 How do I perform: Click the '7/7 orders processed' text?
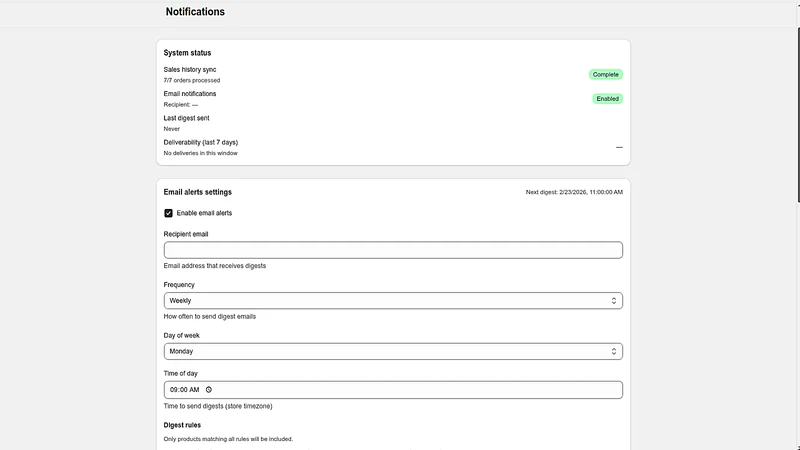point(192,80)
